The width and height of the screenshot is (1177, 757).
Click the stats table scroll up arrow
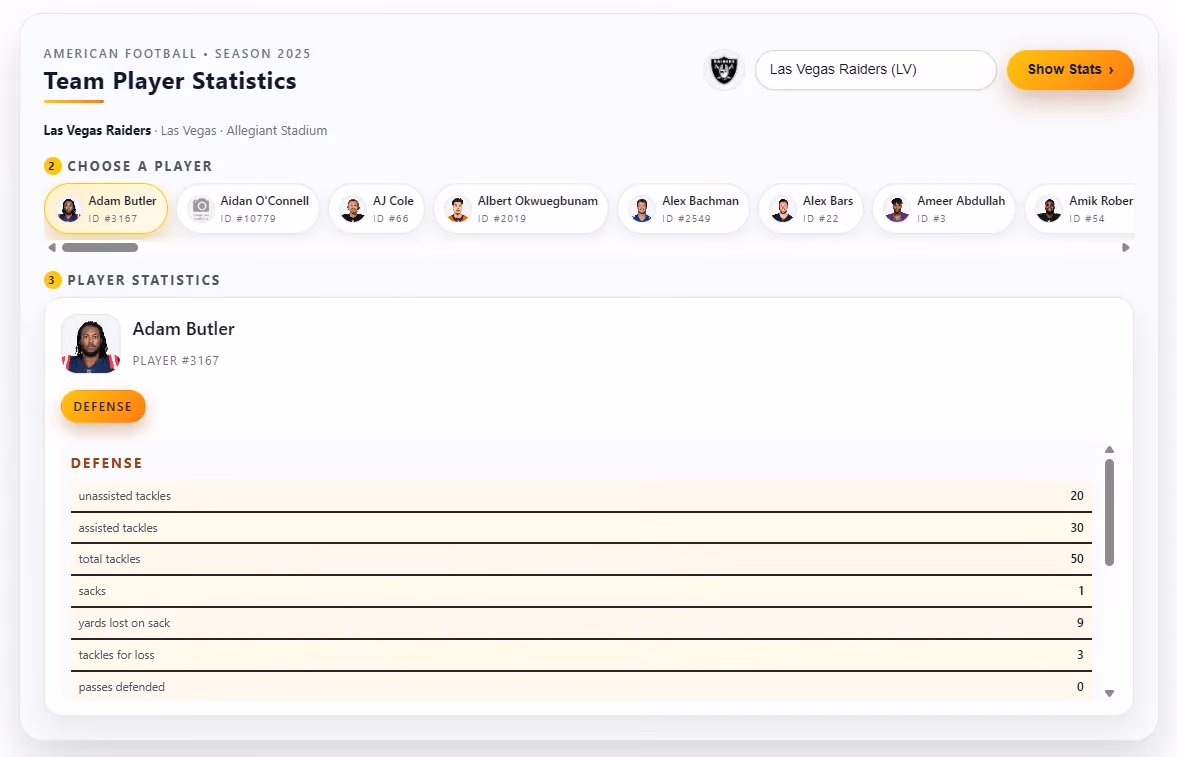coord(1109,450)
